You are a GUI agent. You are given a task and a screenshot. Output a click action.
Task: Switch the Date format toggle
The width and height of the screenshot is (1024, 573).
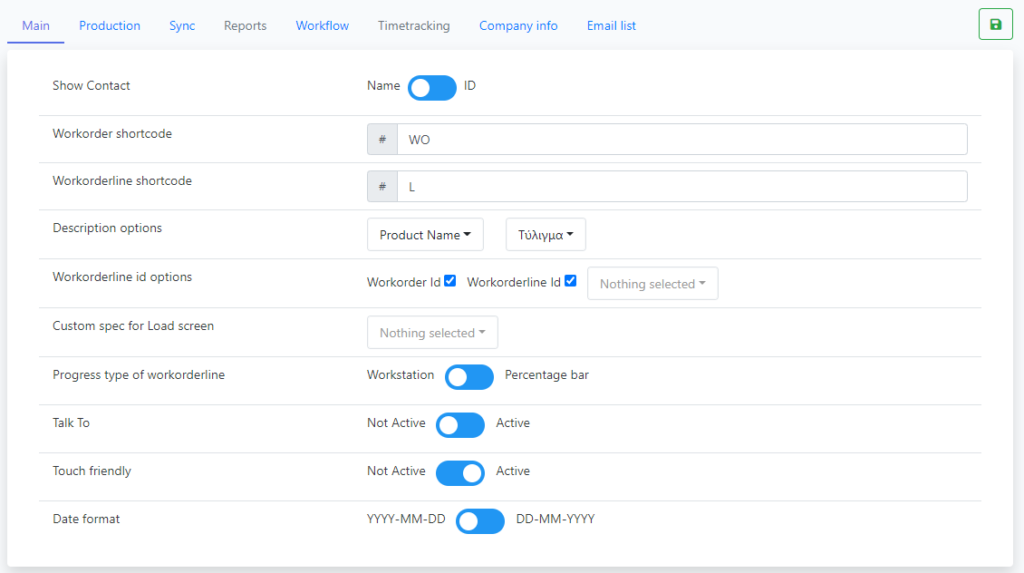(x=480, y=520)
